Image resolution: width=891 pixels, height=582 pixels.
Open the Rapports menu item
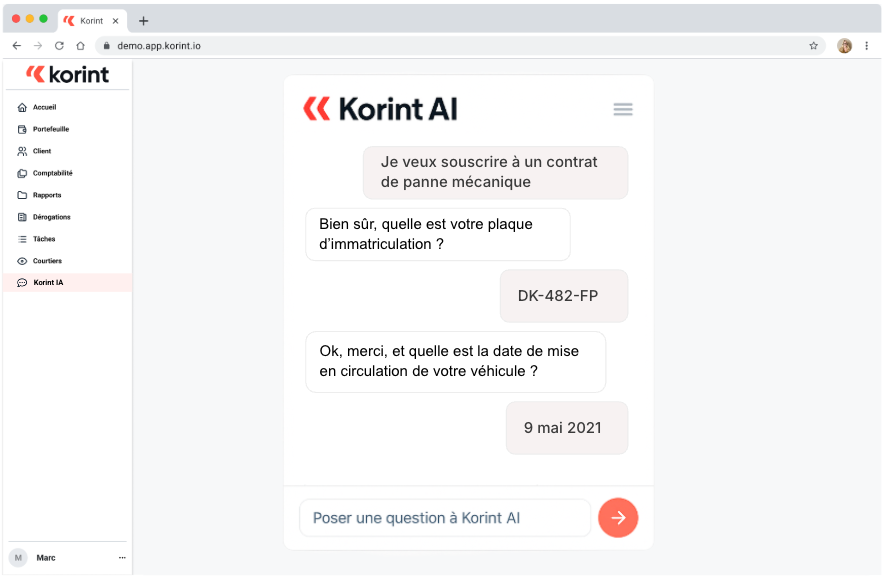(67, 195)
